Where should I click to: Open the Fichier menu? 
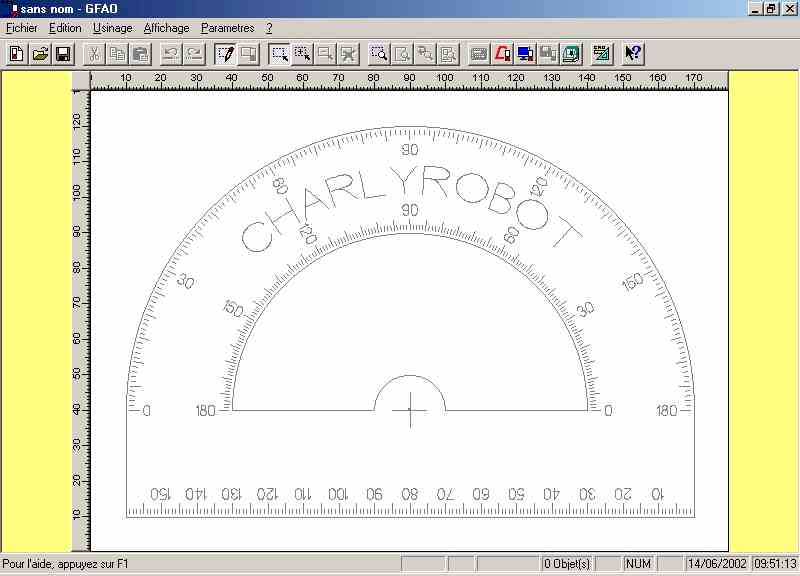tap(22, 28)
